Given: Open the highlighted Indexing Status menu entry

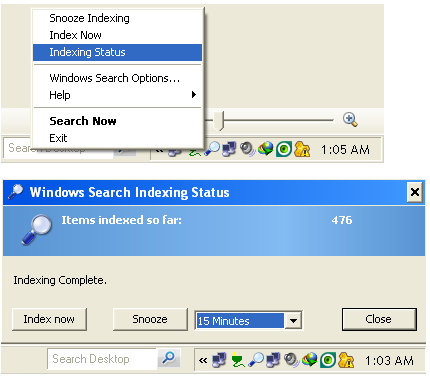Looking at the screenshot, I should (x=117, y=52).
